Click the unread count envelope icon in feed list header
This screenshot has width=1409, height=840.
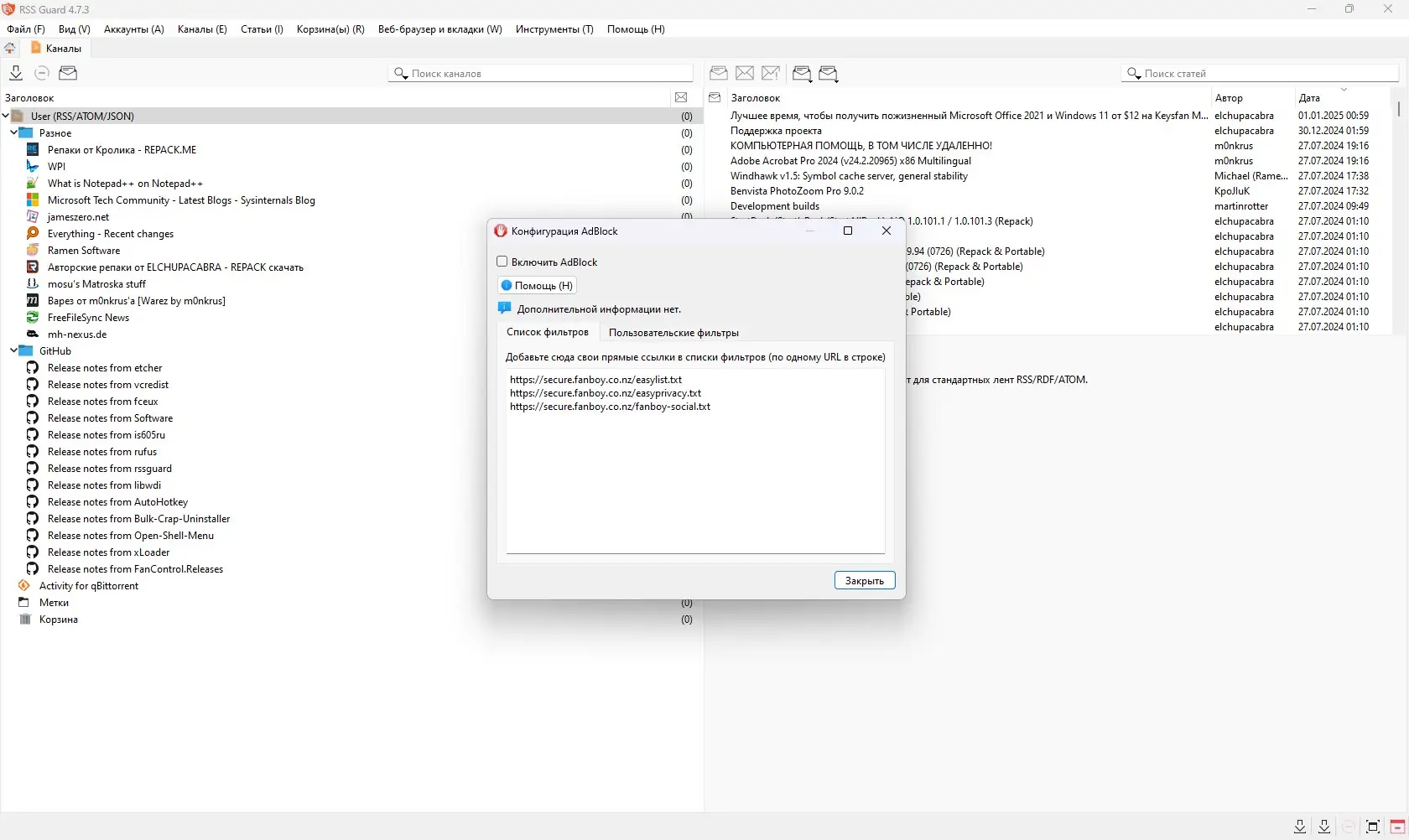point(681,98)
